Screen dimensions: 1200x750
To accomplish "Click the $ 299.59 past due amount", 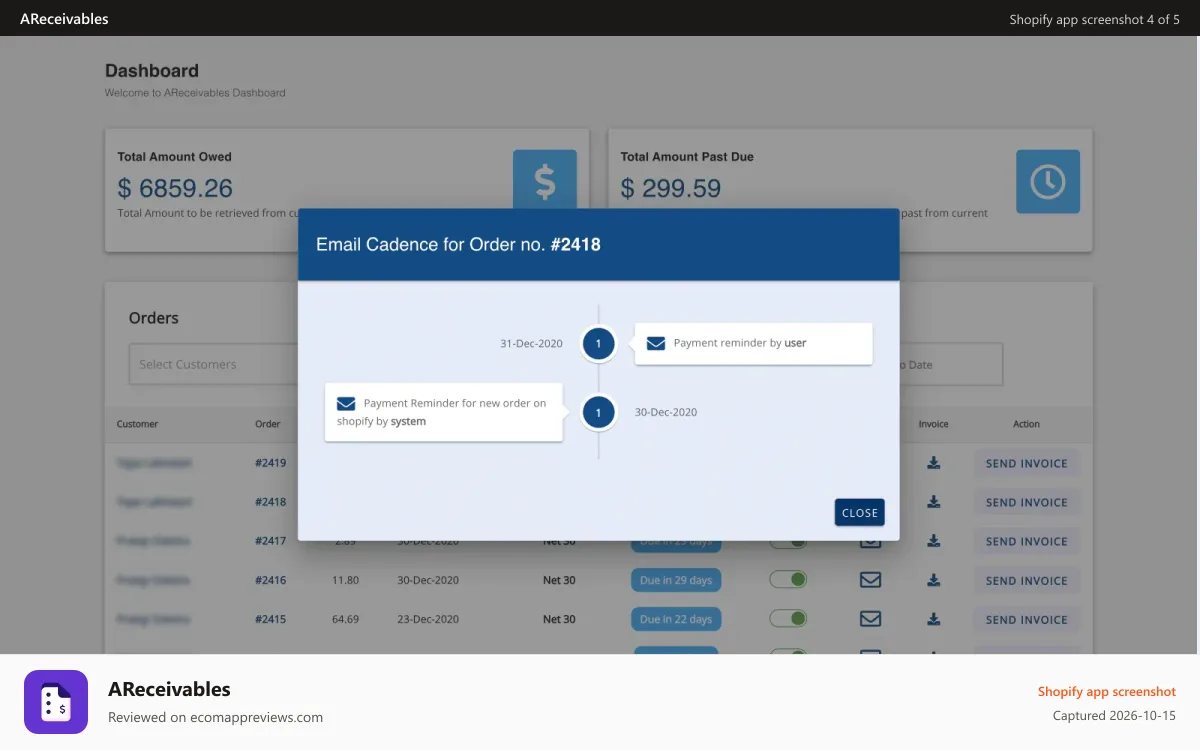I will pyautogui.click(x=671, y=188).
